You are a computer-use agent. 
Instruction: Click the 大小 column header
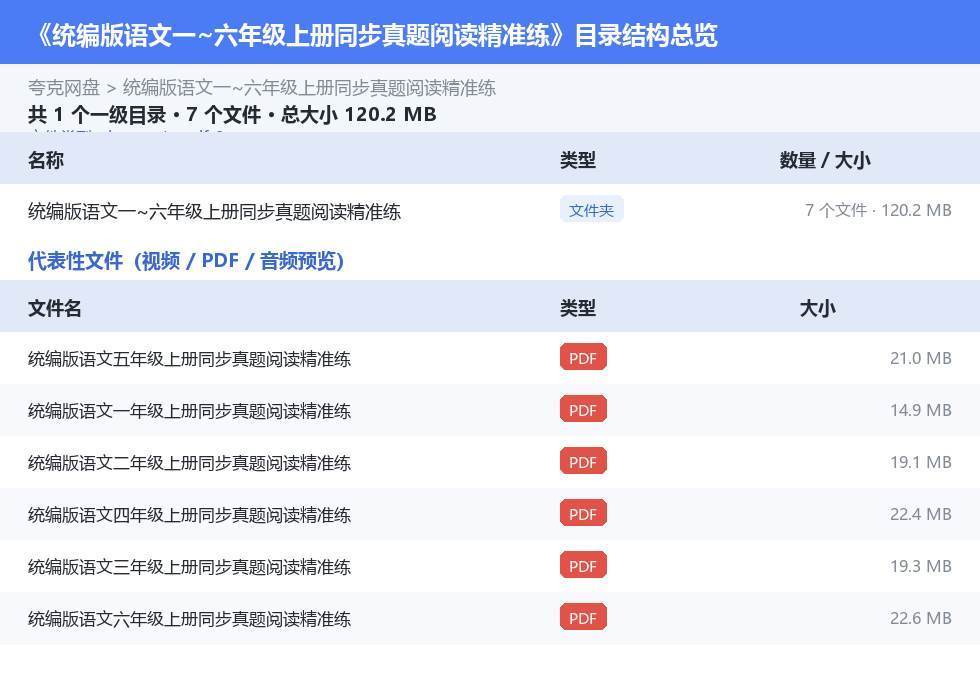pyautogui.click(x=817, y=308)
